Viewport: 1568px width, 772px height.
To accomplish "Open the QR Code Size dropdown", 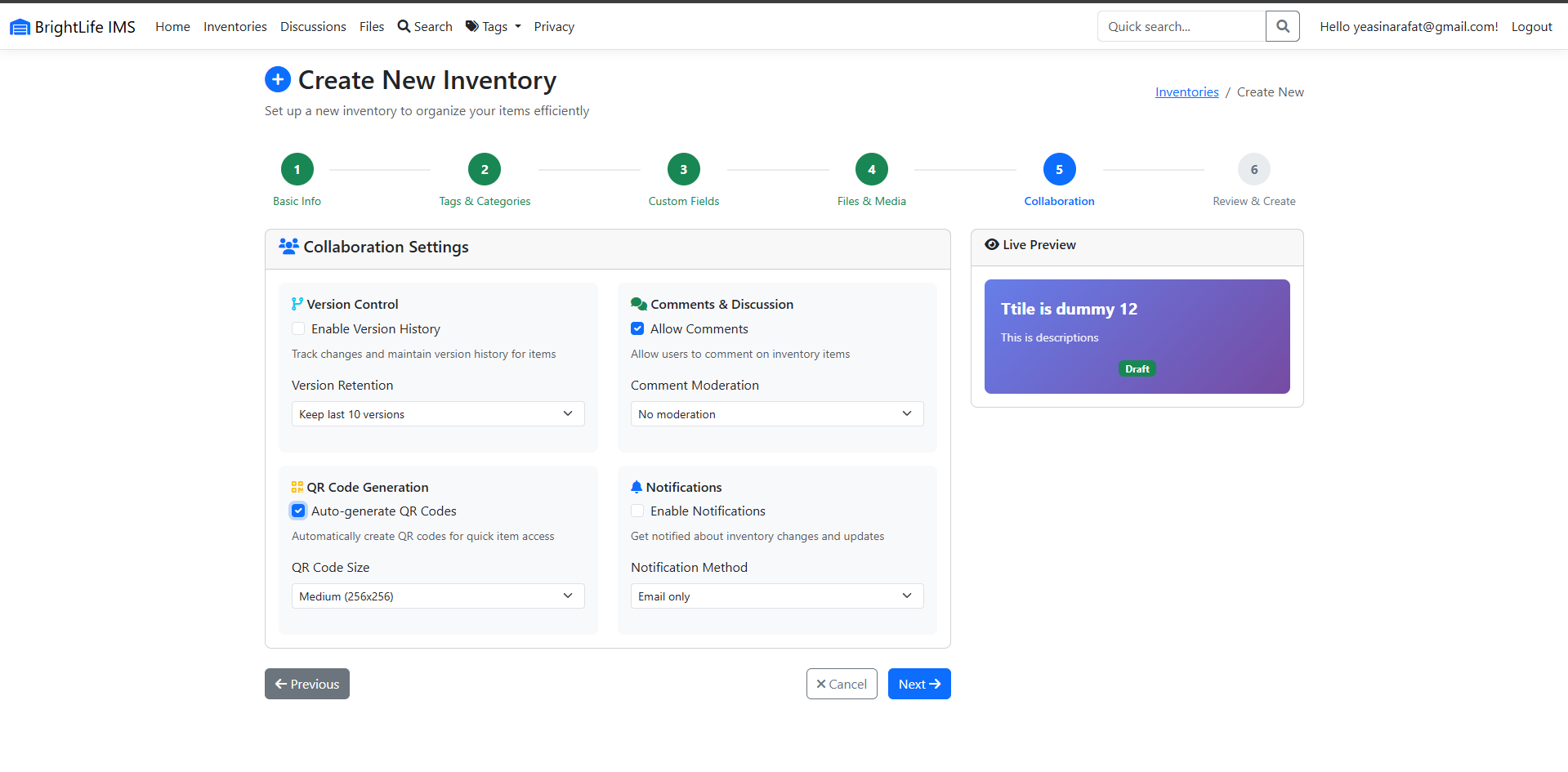I will click(438, 596).
